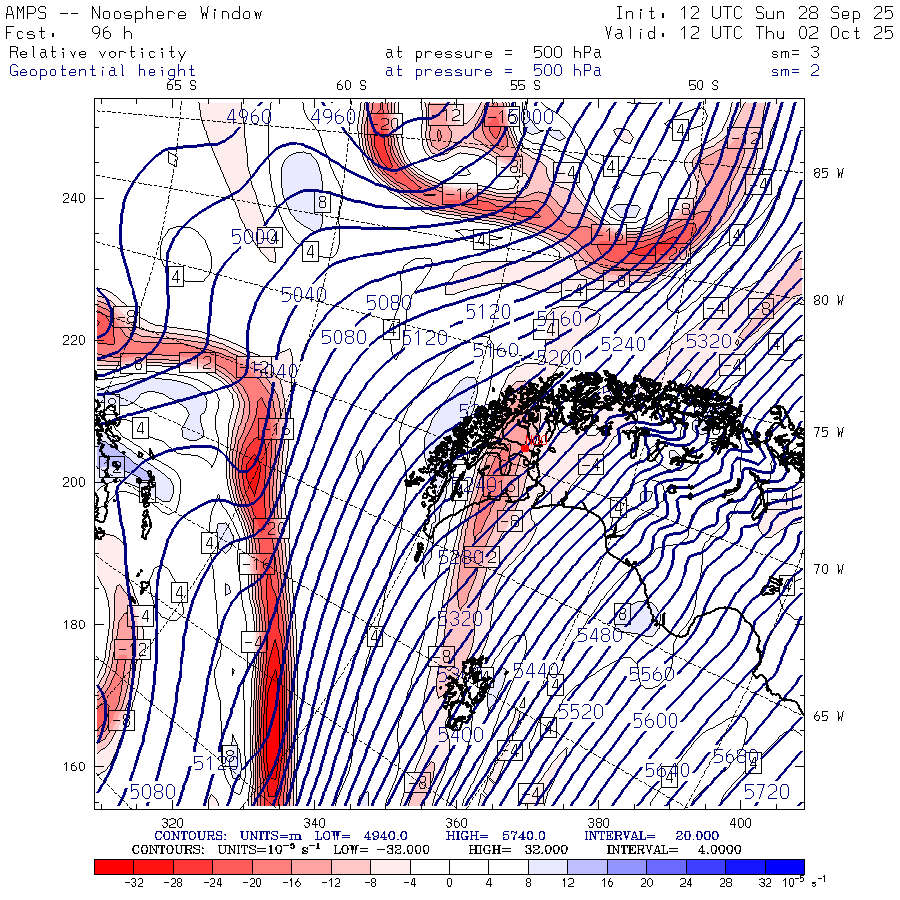This screenshot has width=900, height=900.
Task: Click the "55 S" latitude label
Action: [x=525, y=86]
